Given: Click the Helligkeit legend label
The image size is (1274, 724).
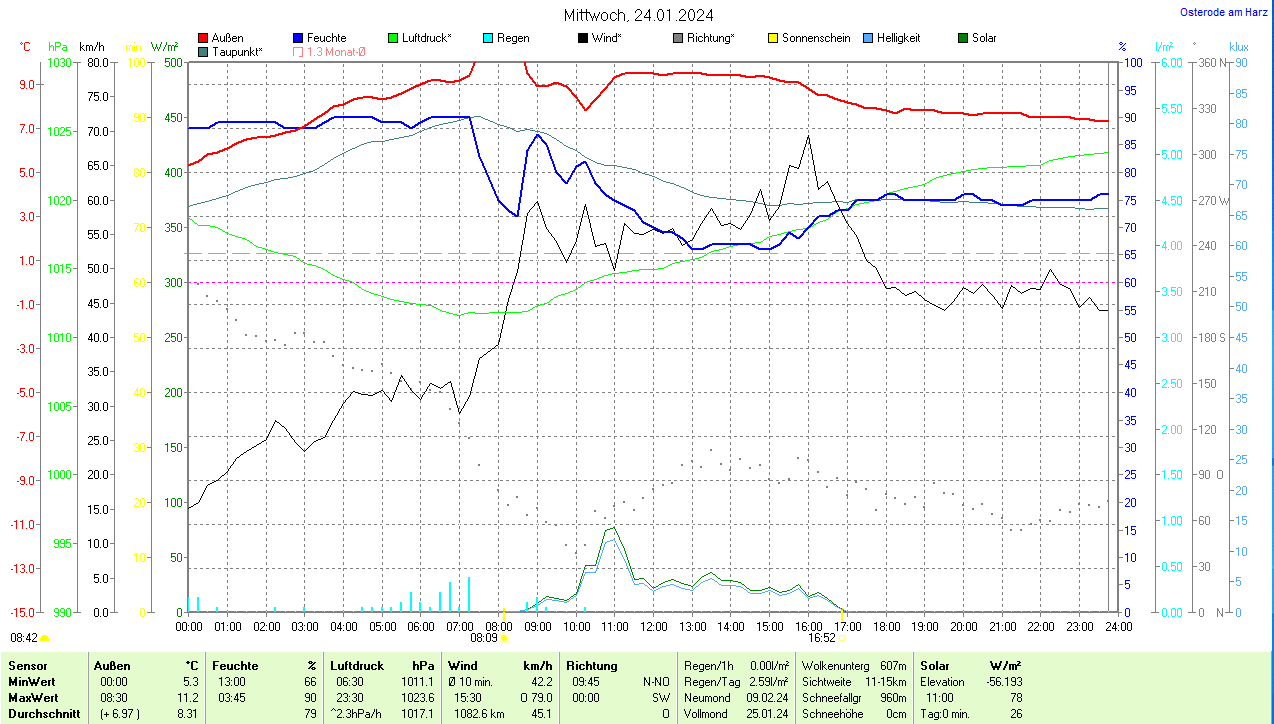Looking at the screenshot, I should tap(898, 38).
